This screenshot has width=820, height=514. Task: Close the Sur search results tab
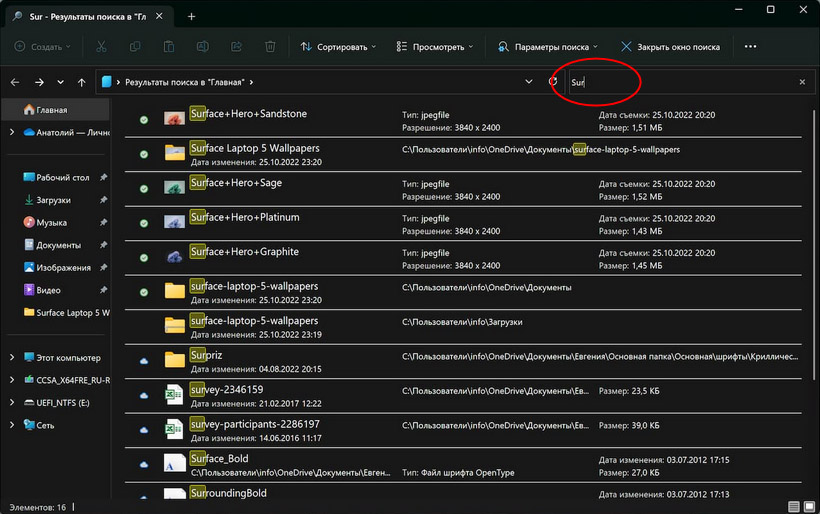pos(159,16)
